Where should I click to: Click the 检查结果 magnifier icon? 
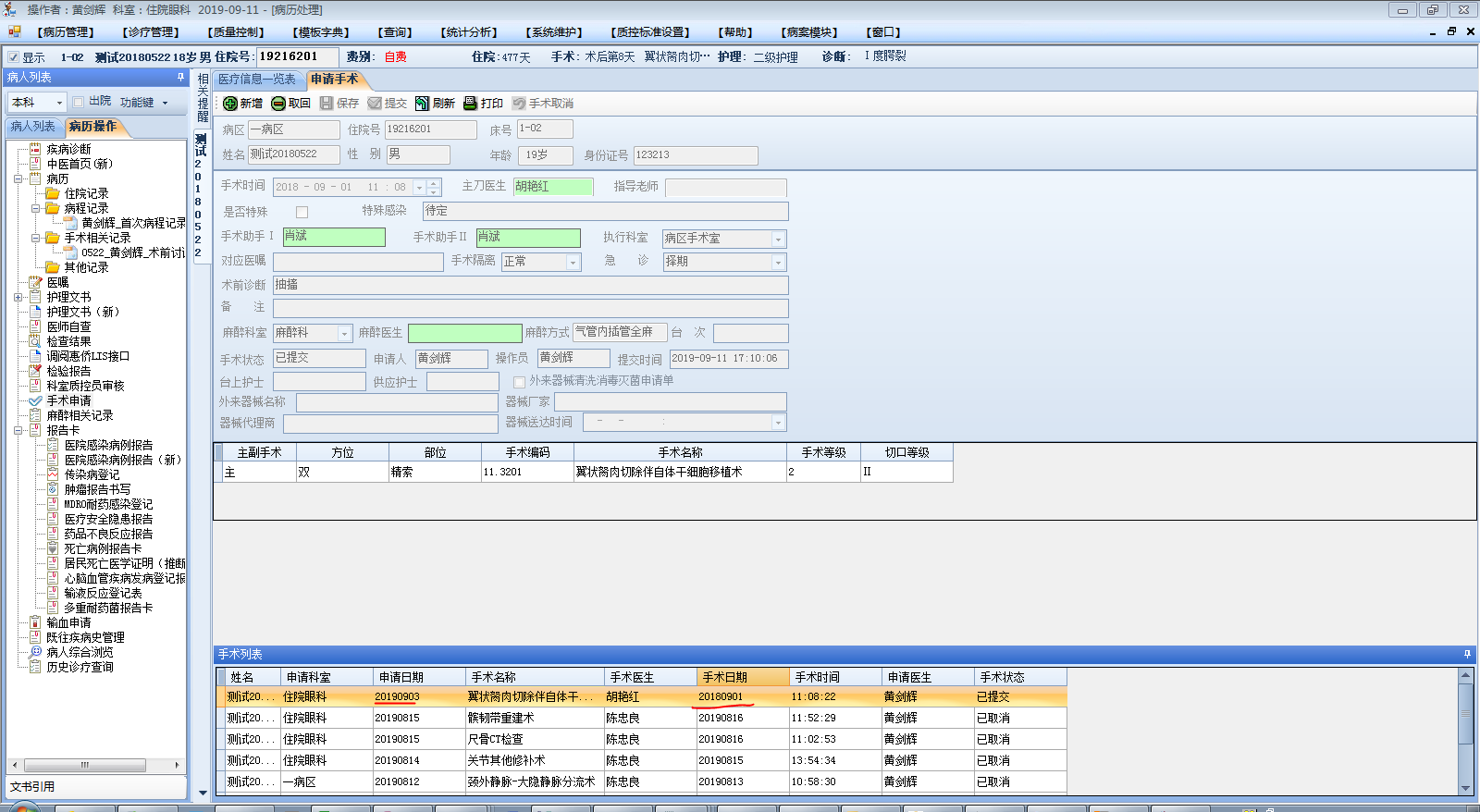[35, 341]
